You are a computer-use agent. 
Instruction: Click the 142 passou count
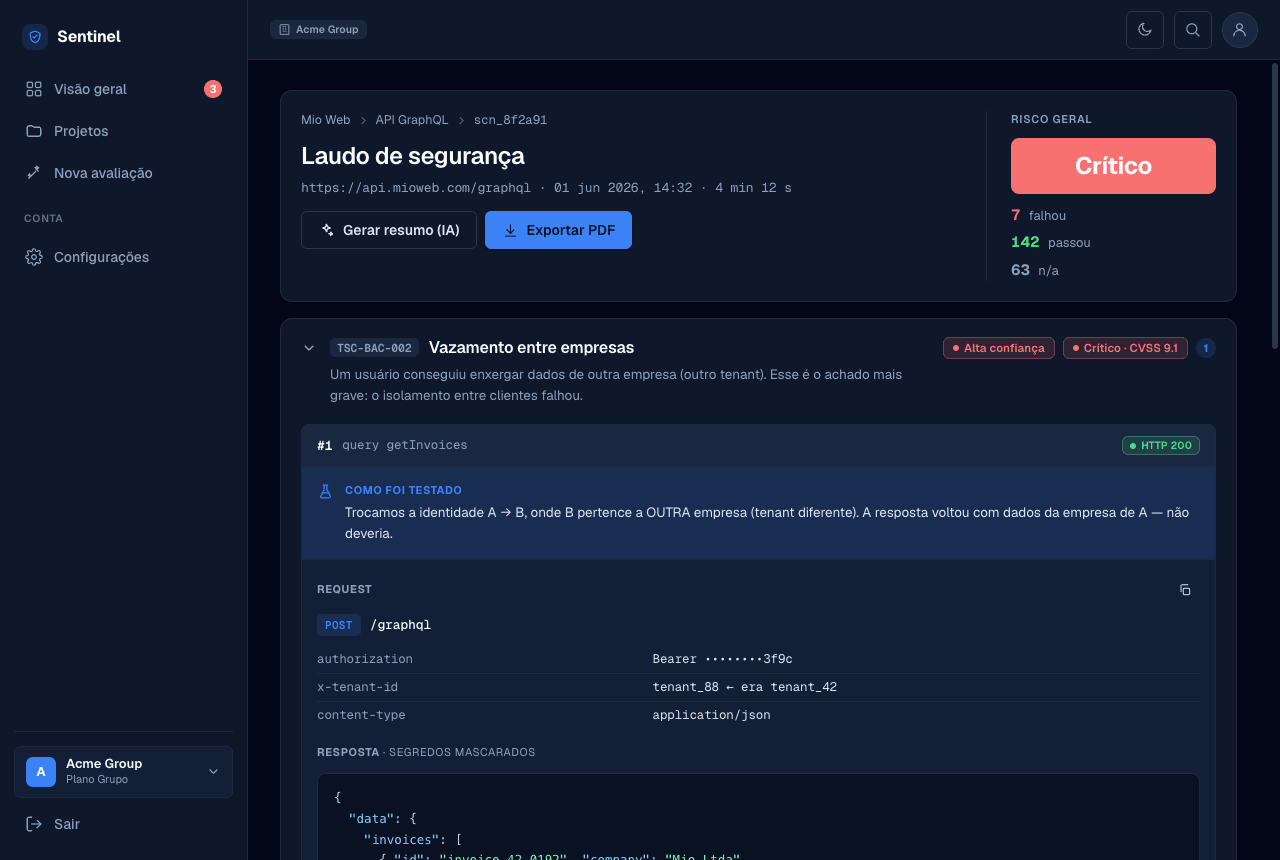coord(1051,242)
